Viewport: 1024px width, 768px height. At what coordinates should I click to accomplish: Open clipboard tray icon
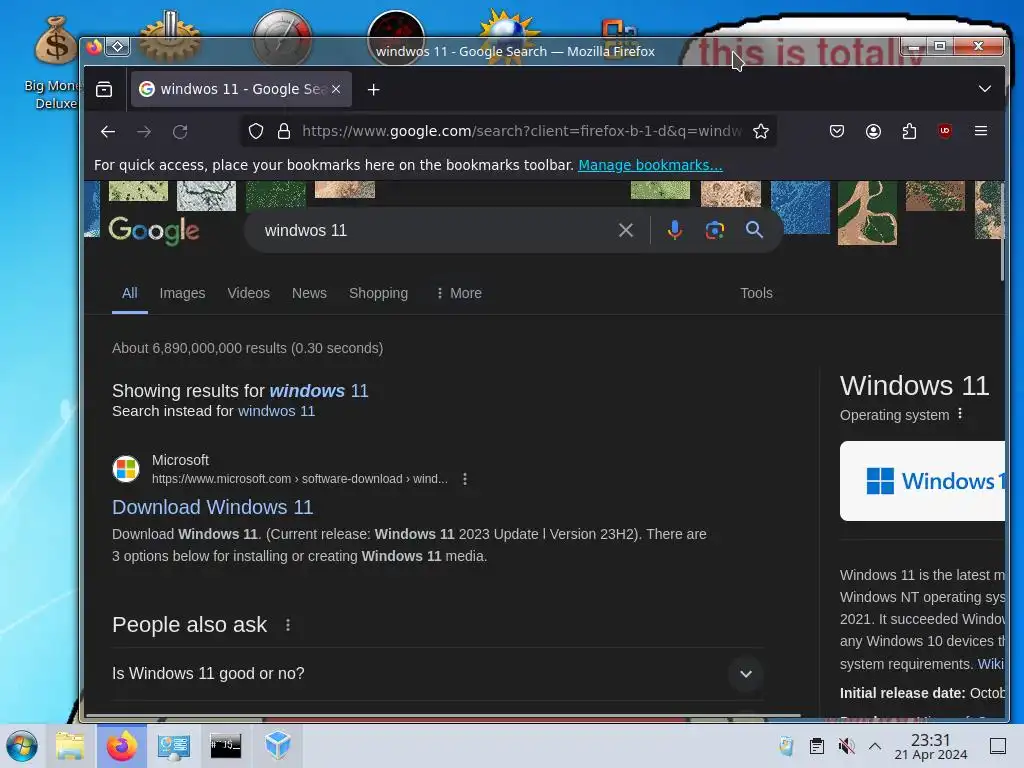[816, 746]
